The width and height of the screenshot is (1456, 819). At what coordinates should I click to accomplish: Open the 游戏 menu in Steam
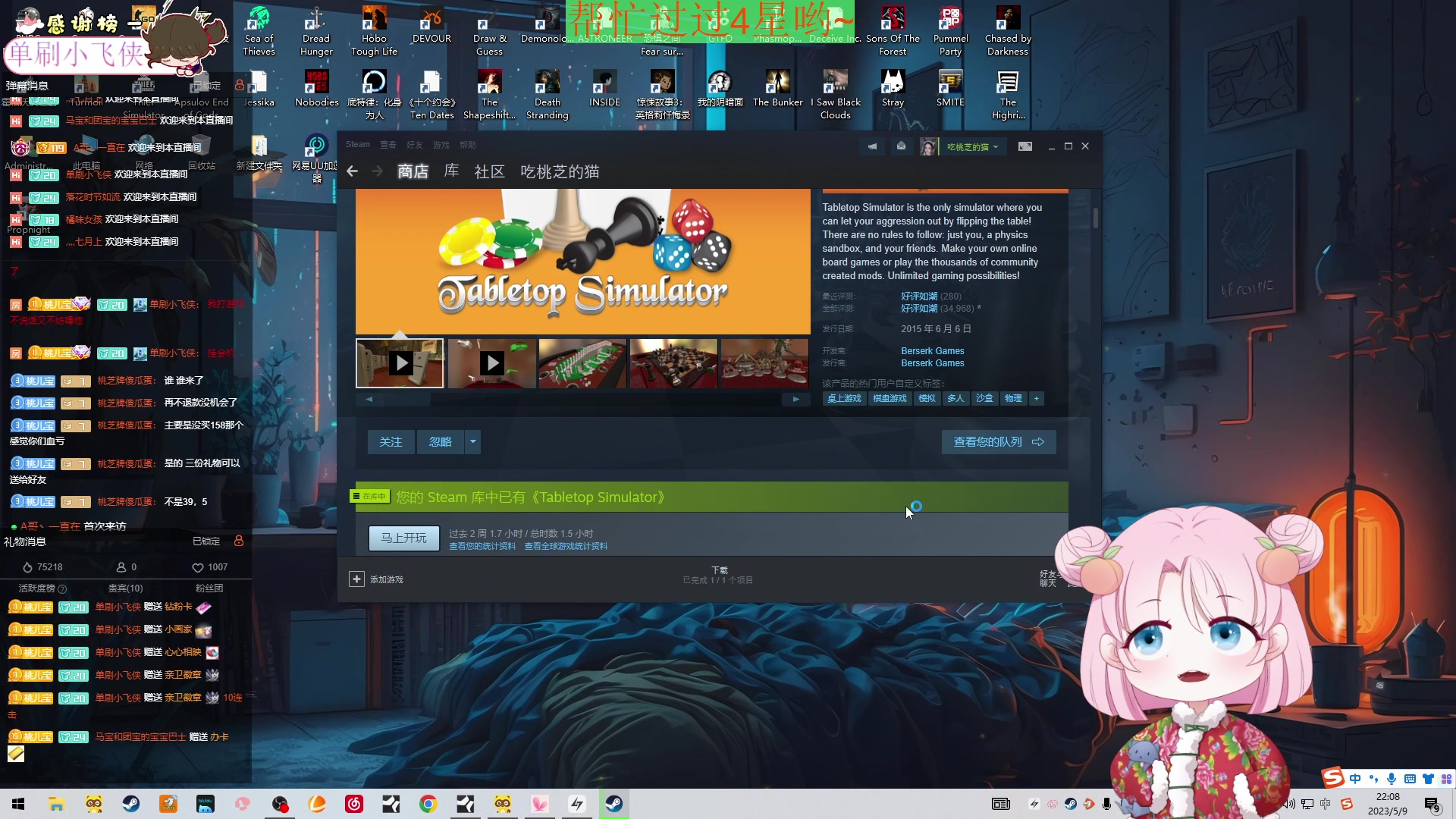click(x=441, y=145)
